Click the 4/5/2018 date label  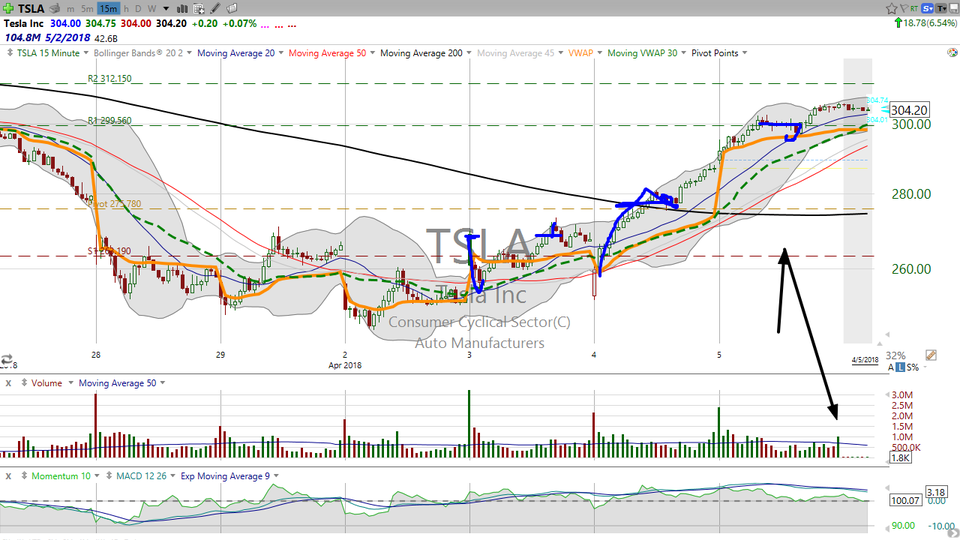pyautogui.click(x=864, y=360)
